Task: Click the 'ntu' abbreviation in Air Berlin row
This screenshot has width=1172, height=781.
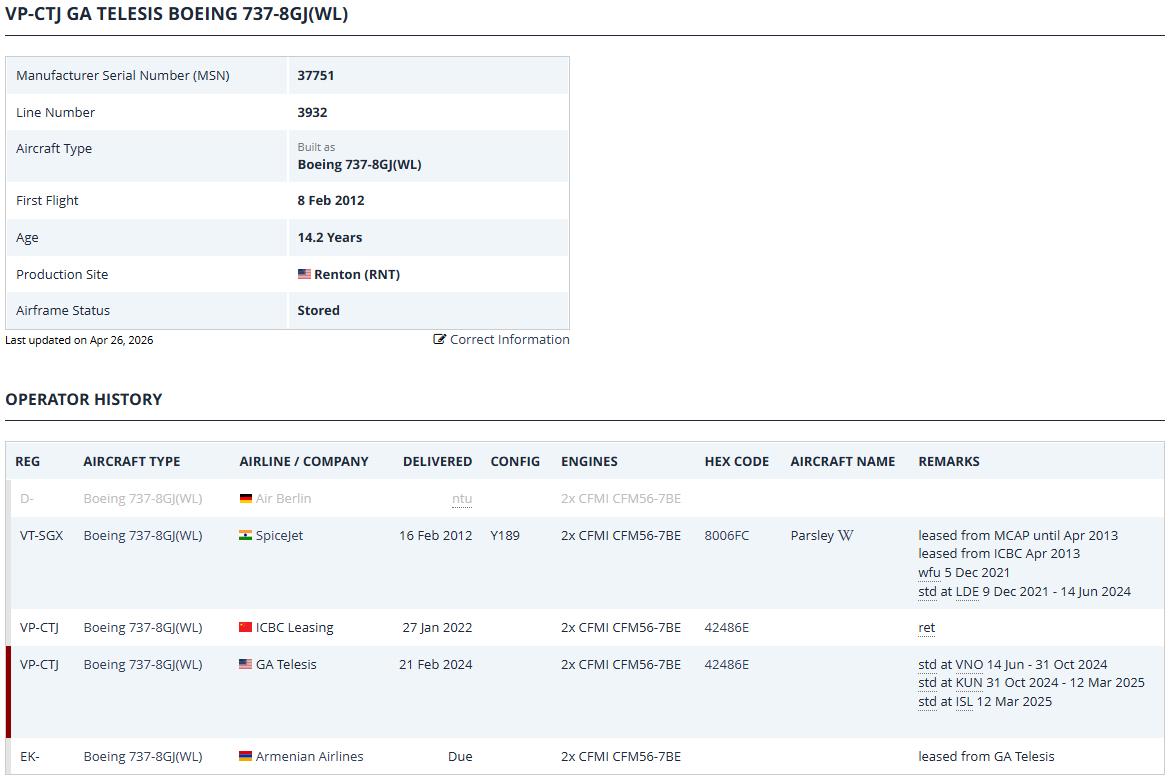Action: (461, 499)
